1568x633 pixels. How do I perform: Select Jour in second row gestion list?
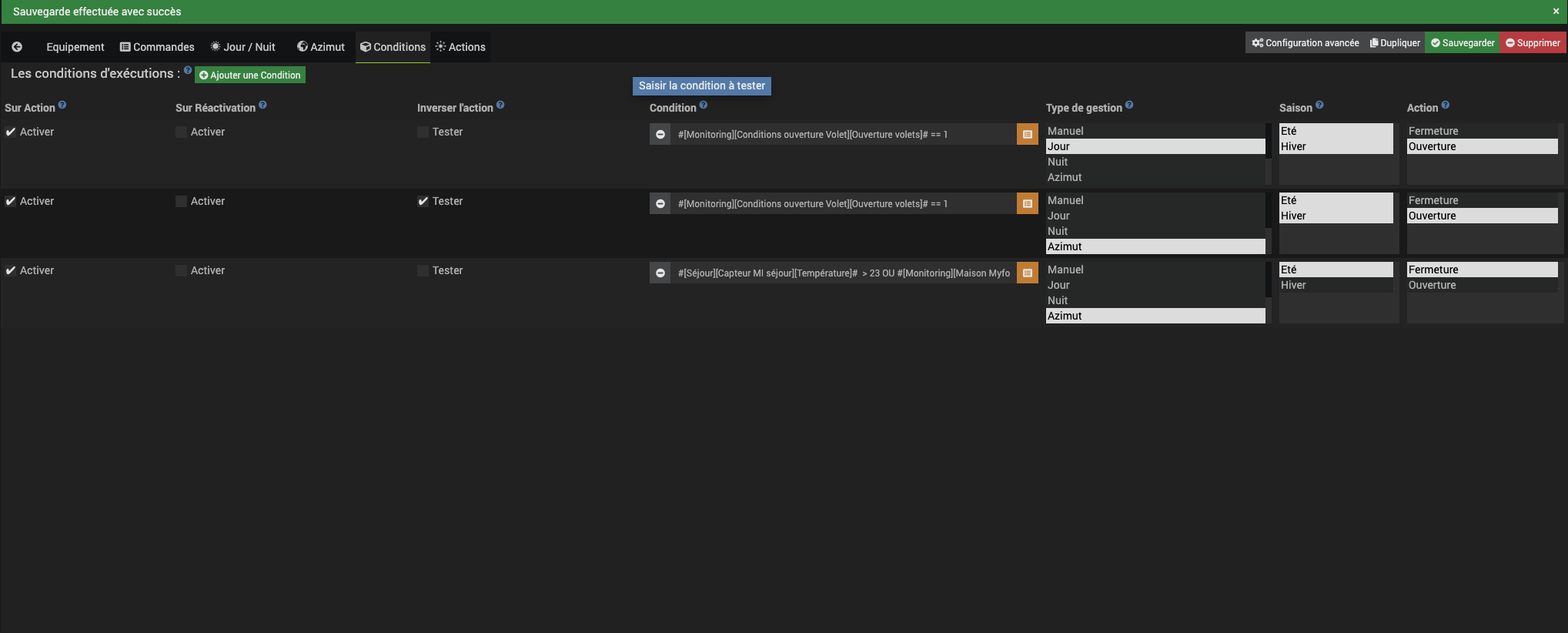coord(1155,216)
